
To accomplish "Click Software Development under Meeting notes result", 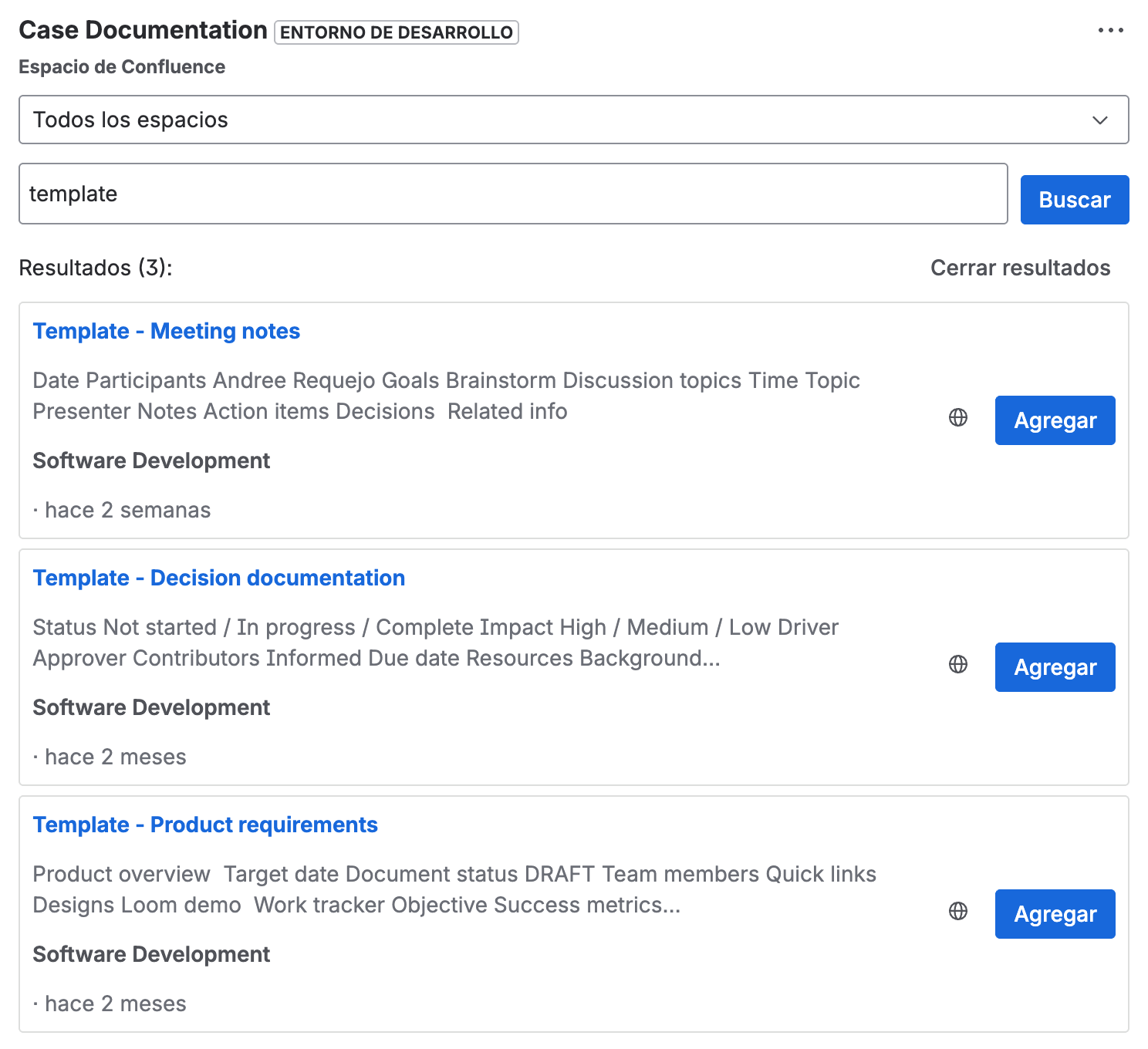I will [151, 460].
